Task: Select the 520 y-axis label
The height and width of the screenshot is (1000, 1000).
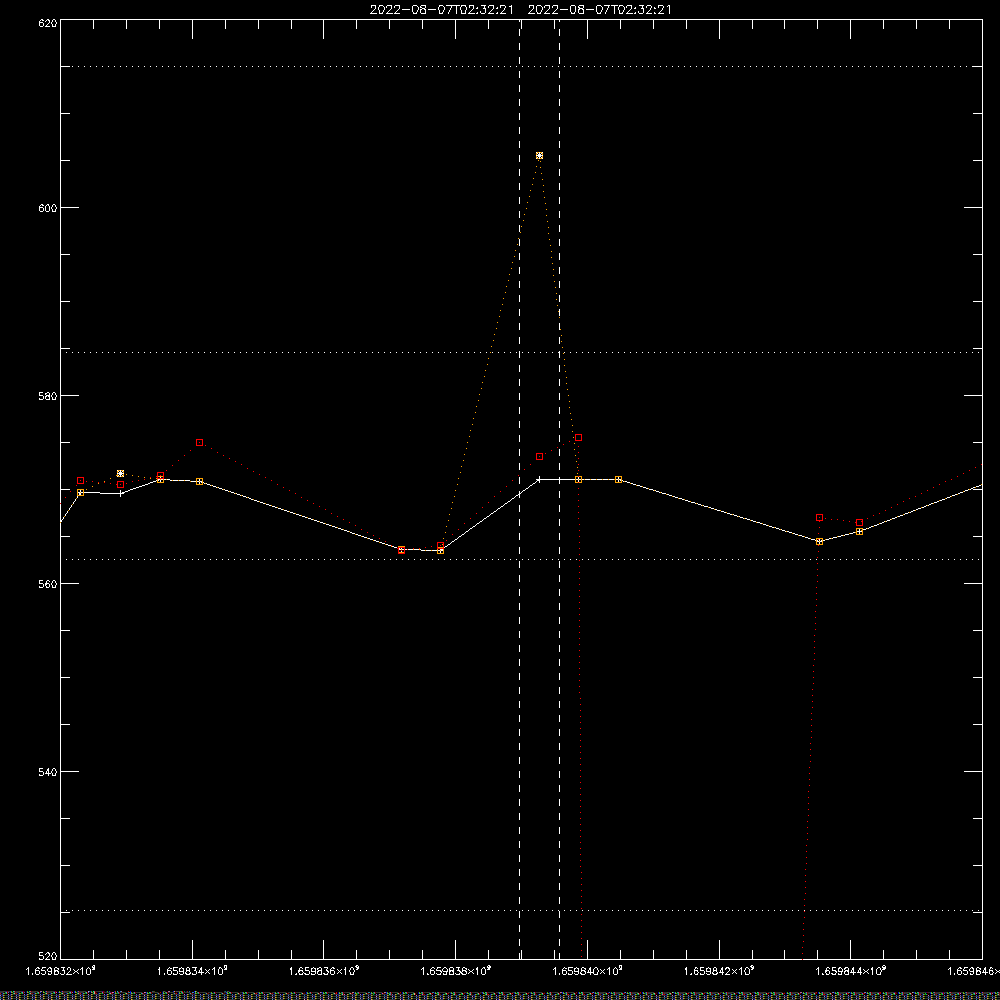Action: point(48,957)
